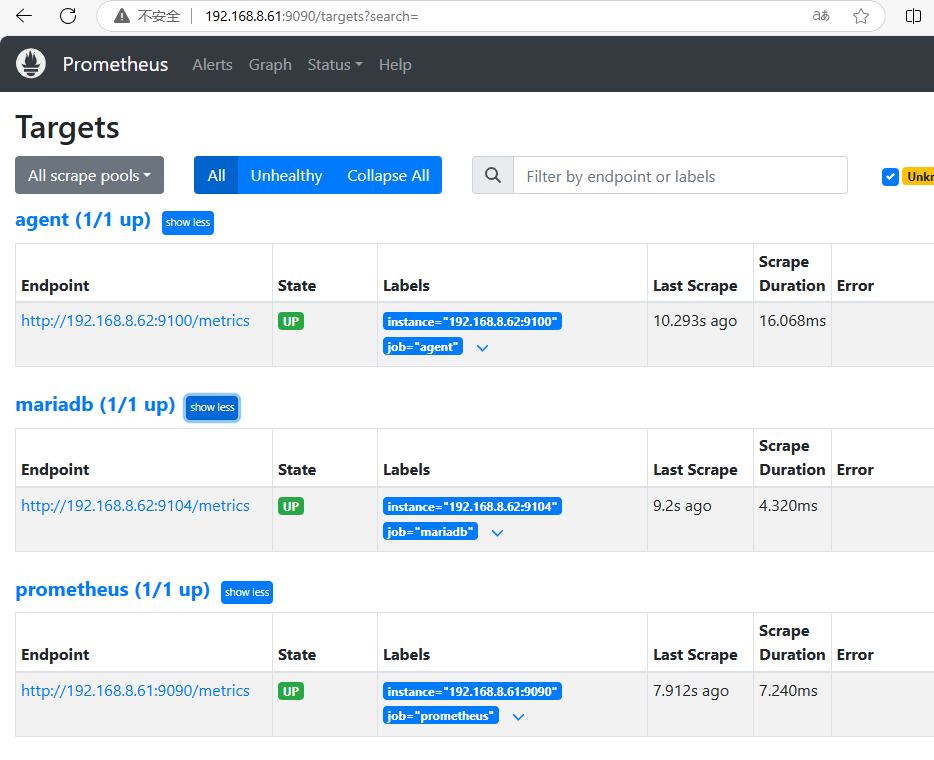Open the Alerts page

point(212,65)
